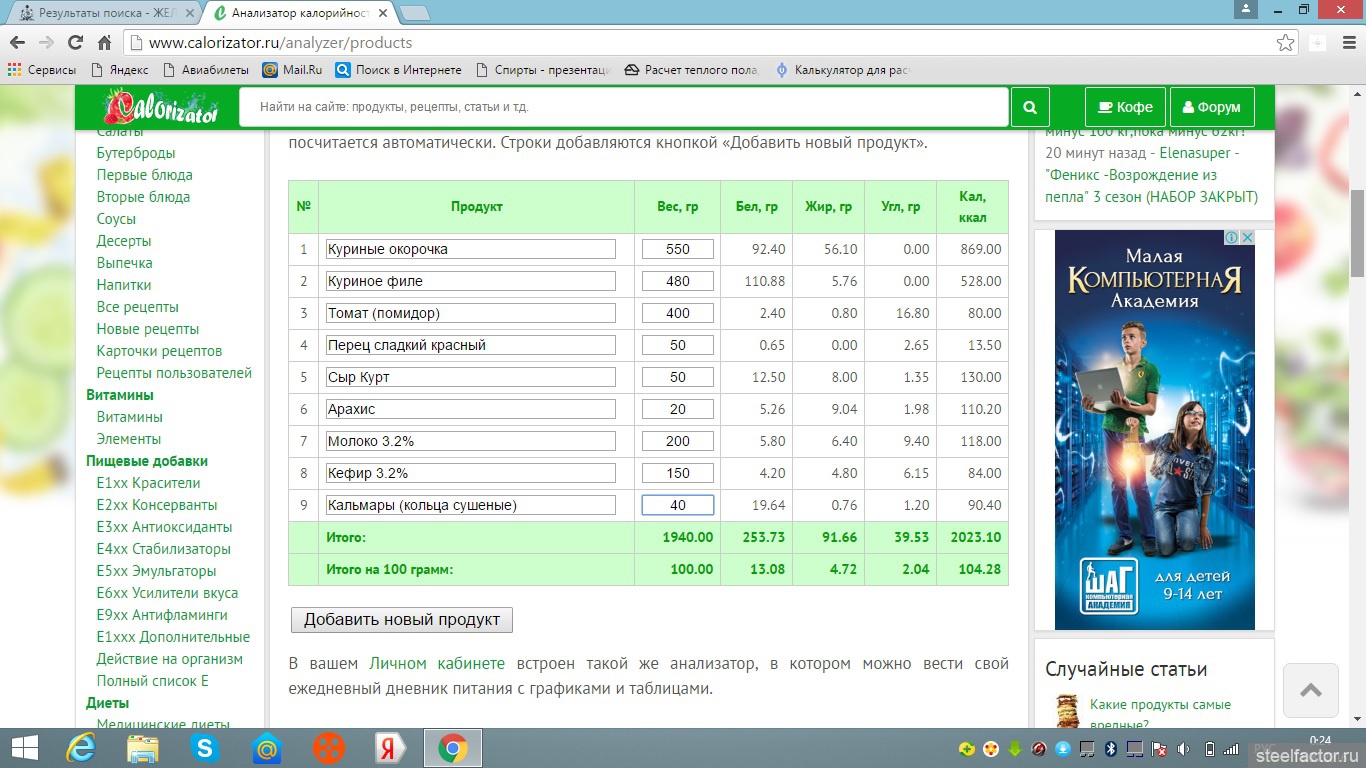Open the Windows Start button
The height and width of the screenshot is (768, 1366).
24,748
